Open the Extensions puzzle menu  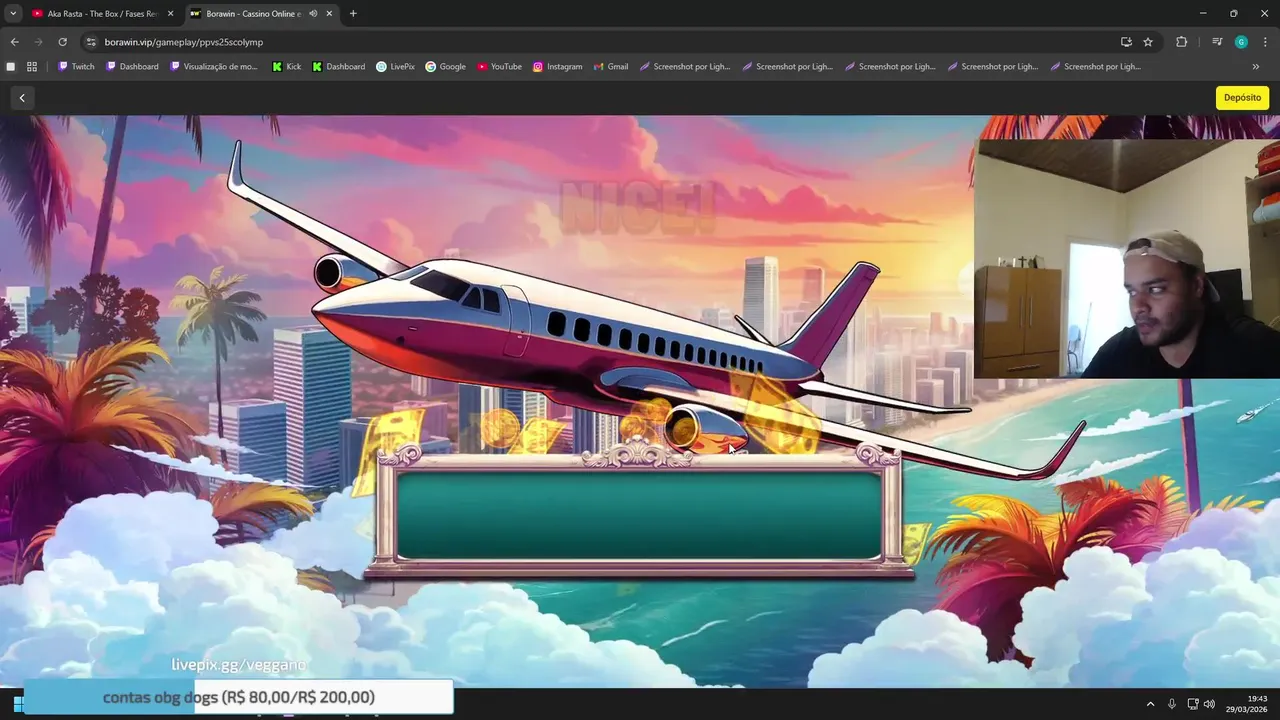(x=1182, y=42)
